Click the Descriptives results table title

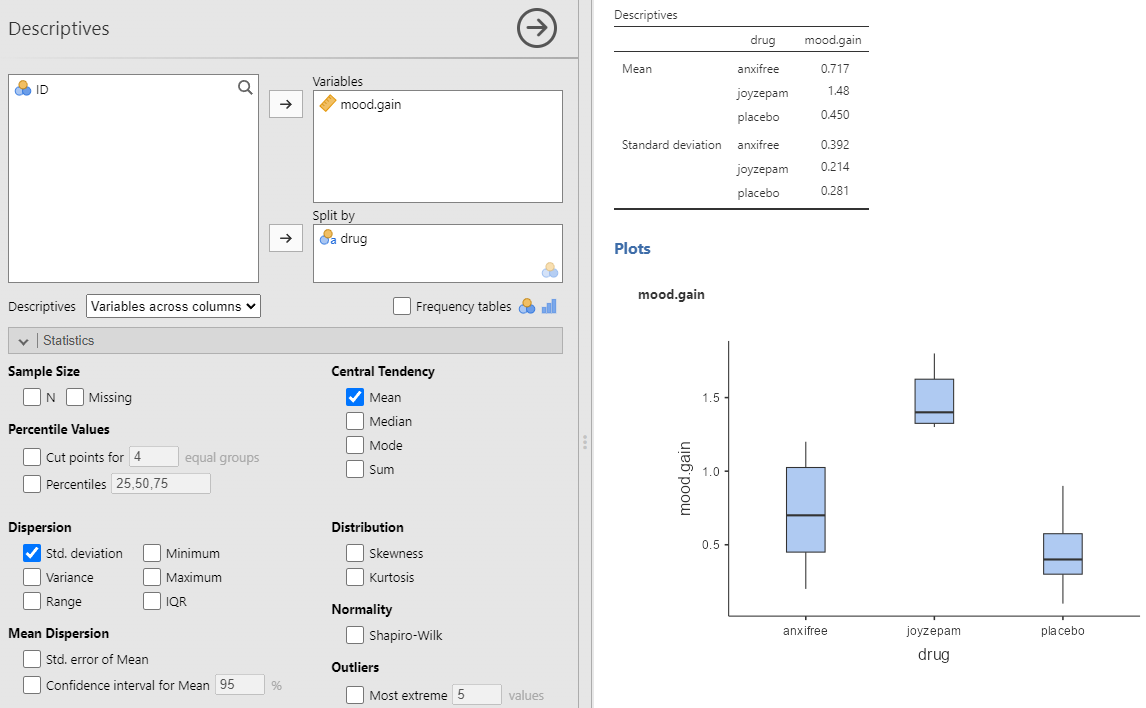tap(645, 15)
